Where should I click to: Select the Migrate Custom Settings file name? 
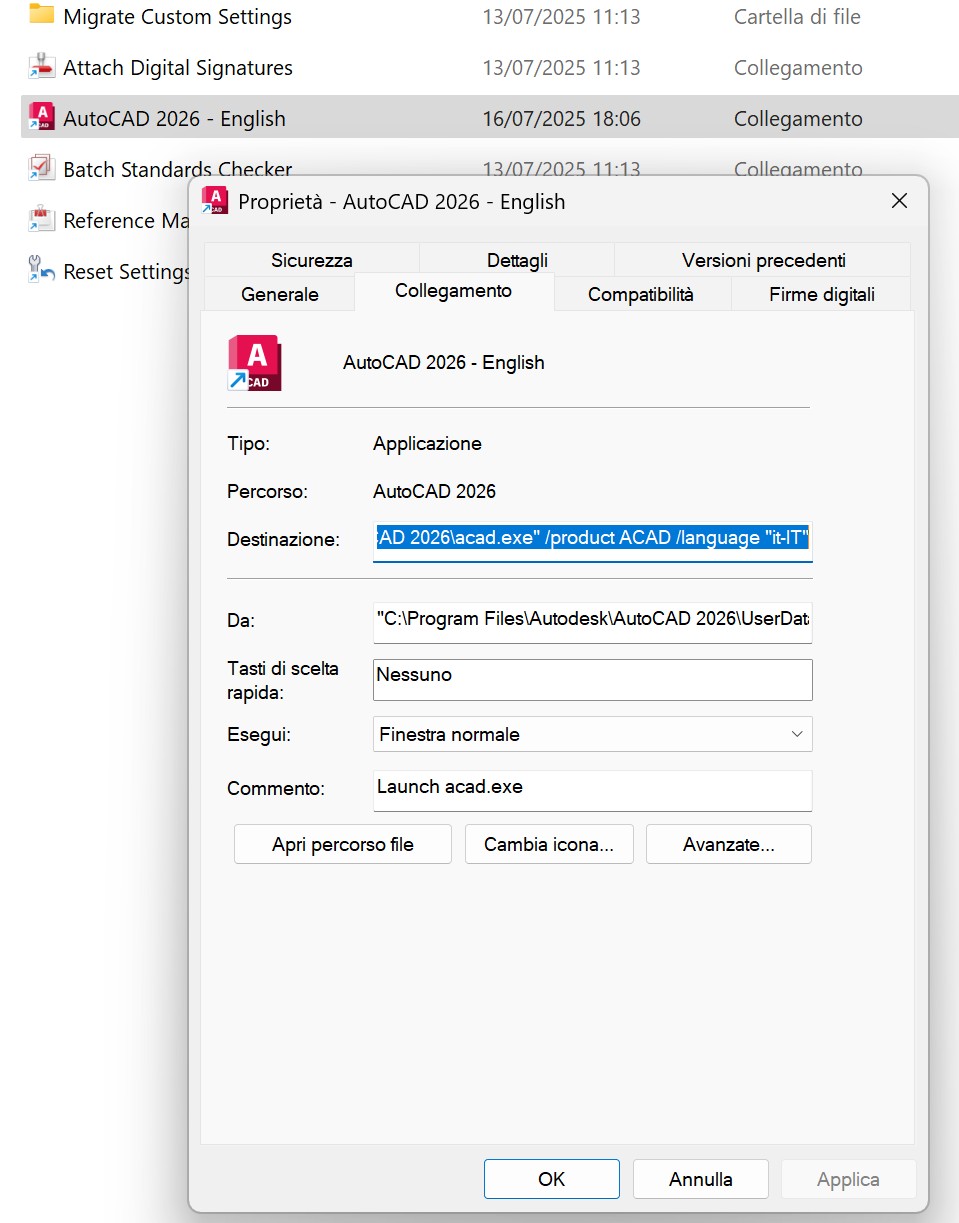pyautogui.click(x=177, y=17)
